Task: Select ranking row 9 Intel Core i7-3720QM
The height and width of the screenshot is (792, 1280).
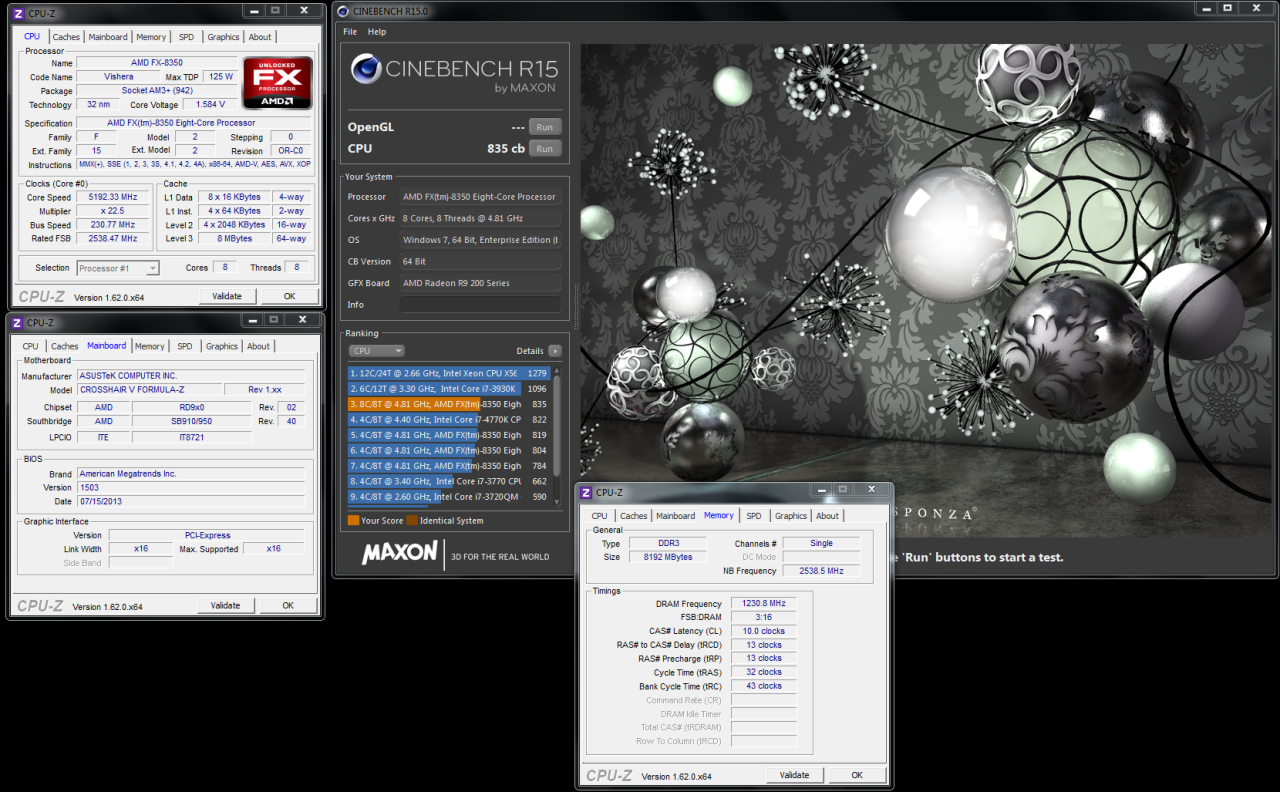Action: (x=449, y=496)
